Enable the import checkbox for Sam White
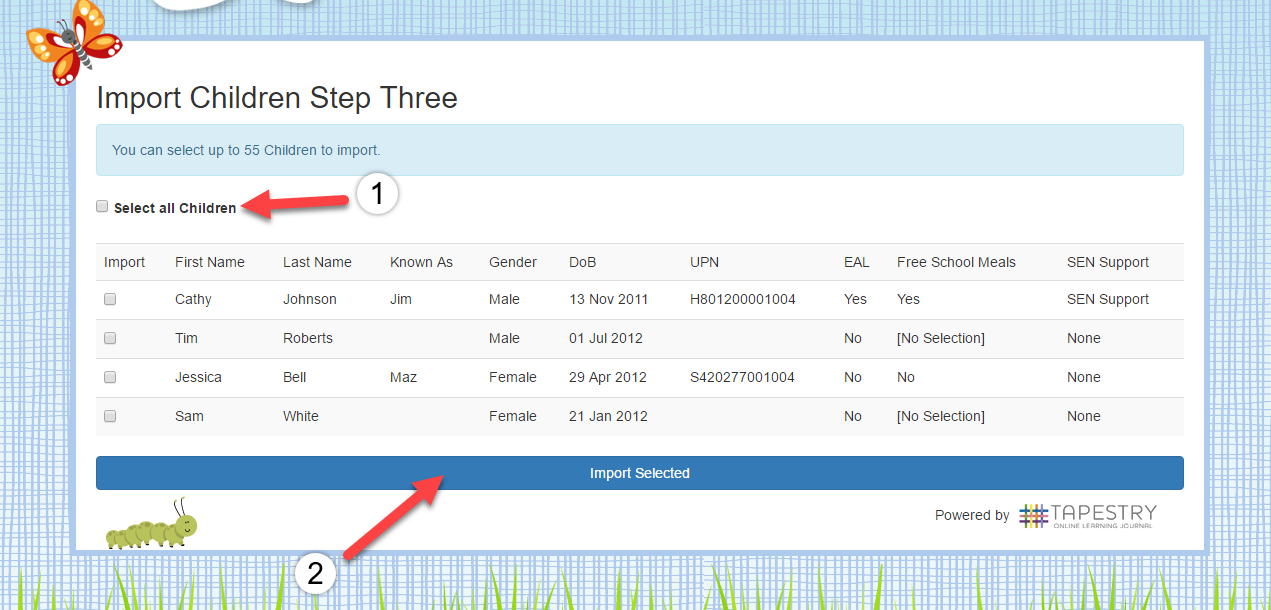Viewport: 1271px width, 610px height. click(x=110, y=416)
